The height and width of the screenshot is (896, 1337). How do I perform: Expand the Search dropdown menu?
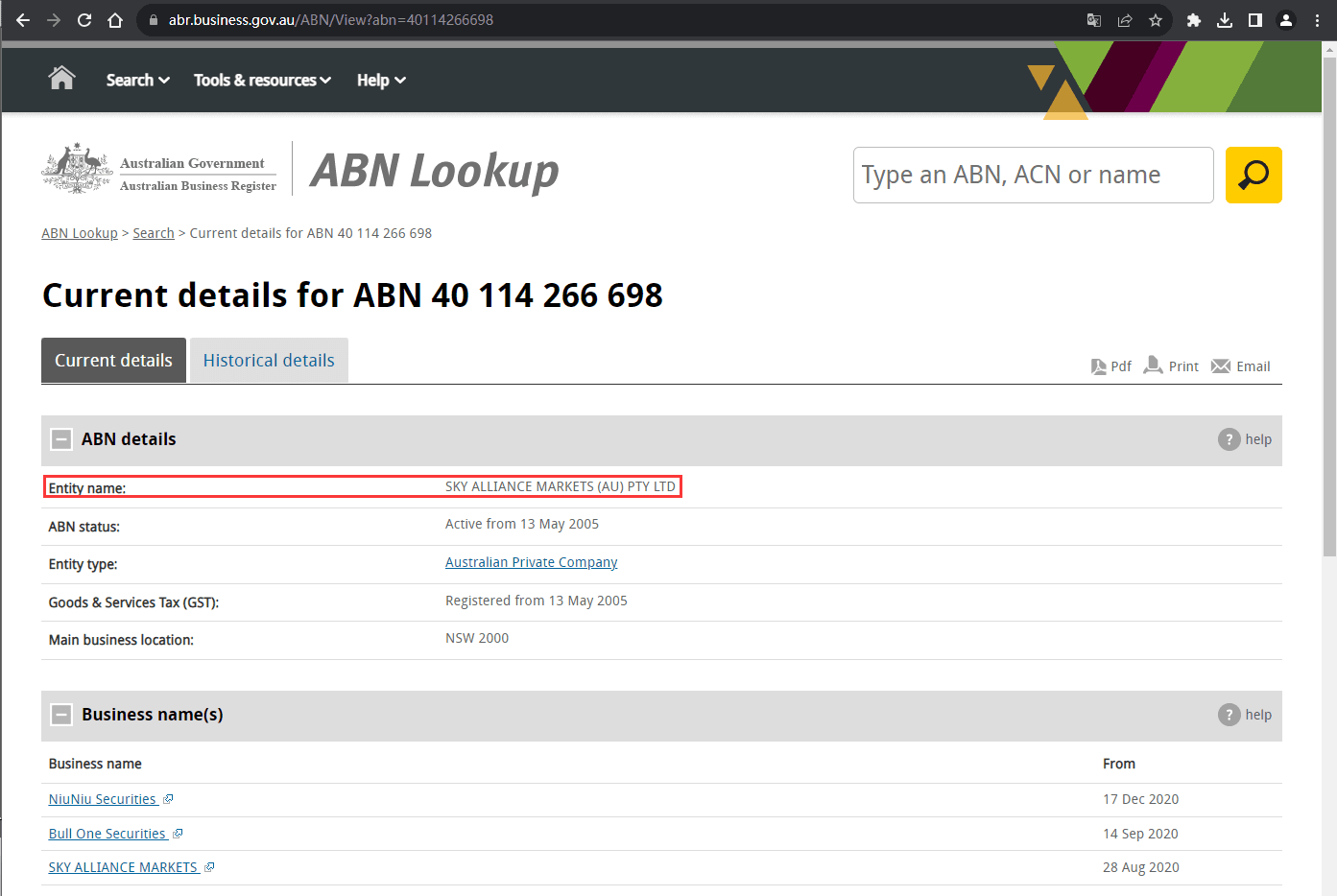pyautogui.click(x=137, y=80)
